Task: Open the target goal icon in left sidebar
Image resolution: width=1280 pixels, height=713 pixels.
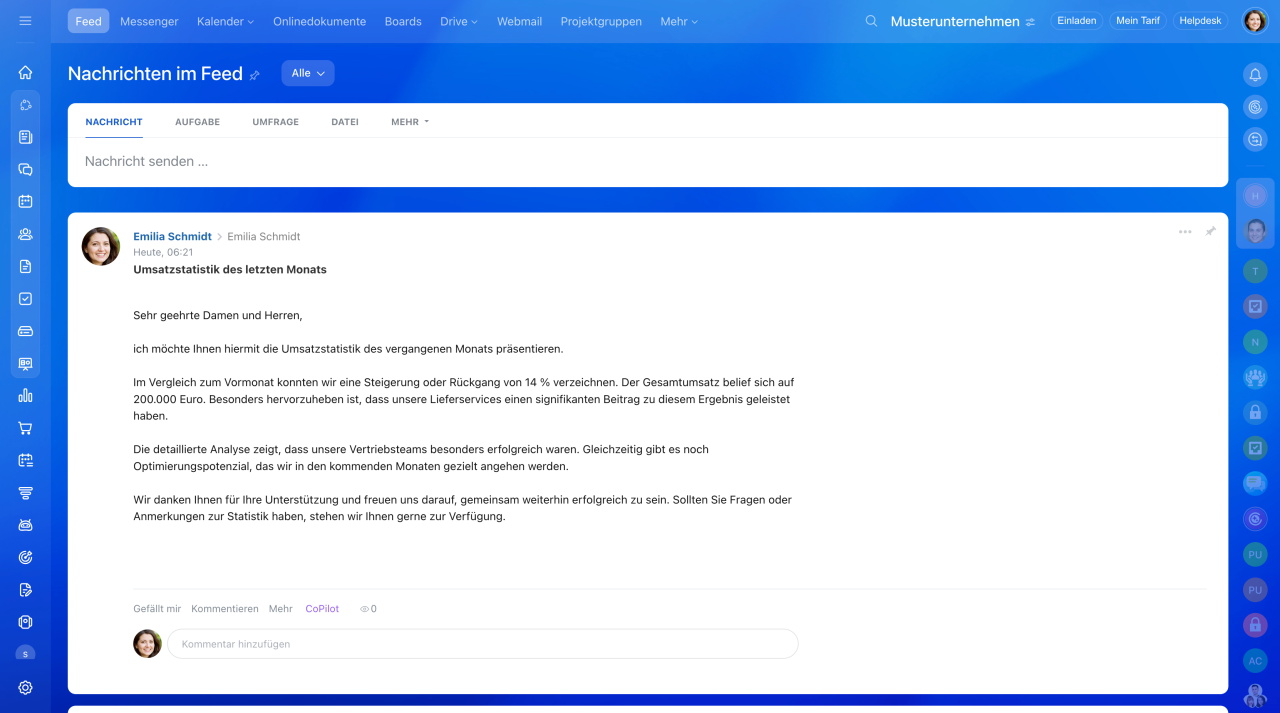Action: tap(25, 557)
